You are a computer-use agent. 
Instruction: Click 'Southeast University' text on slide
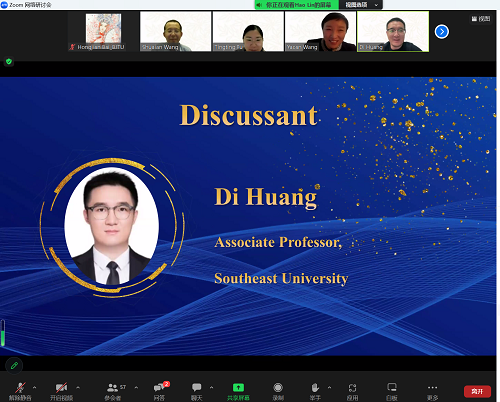point(281,278)
